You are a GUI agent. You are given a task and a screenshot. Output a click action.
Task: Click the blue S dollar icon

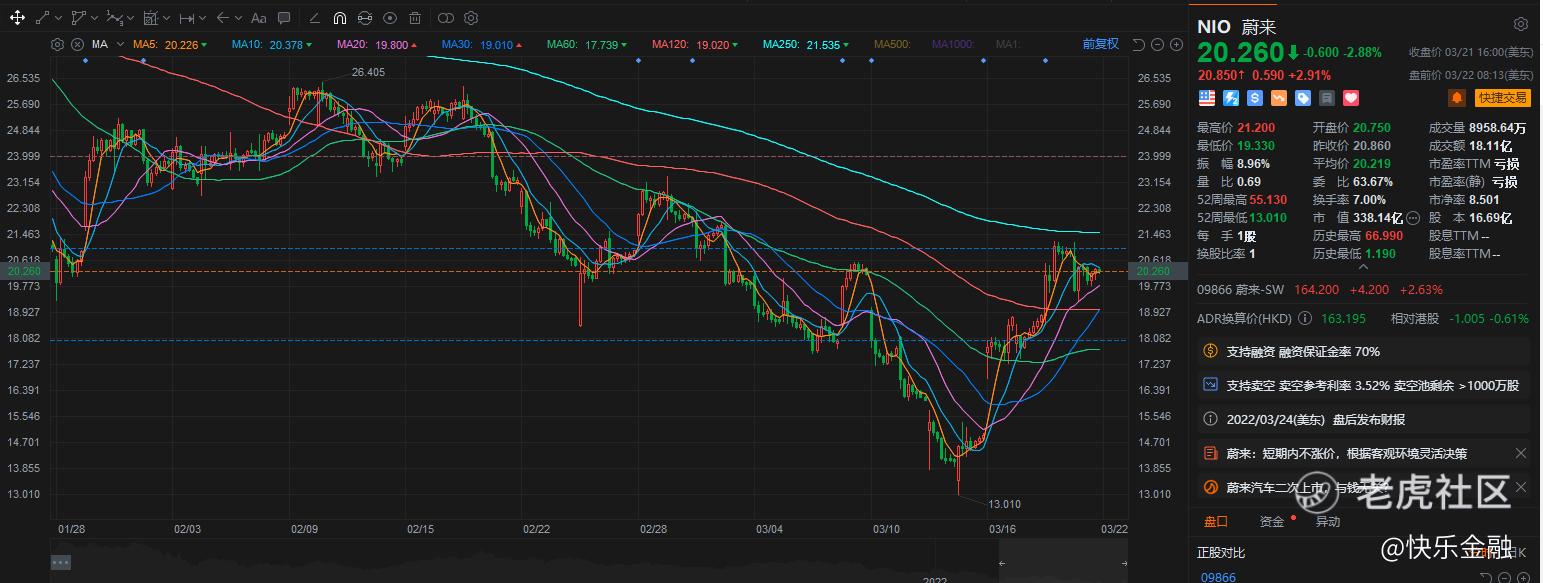[1255, 98]
